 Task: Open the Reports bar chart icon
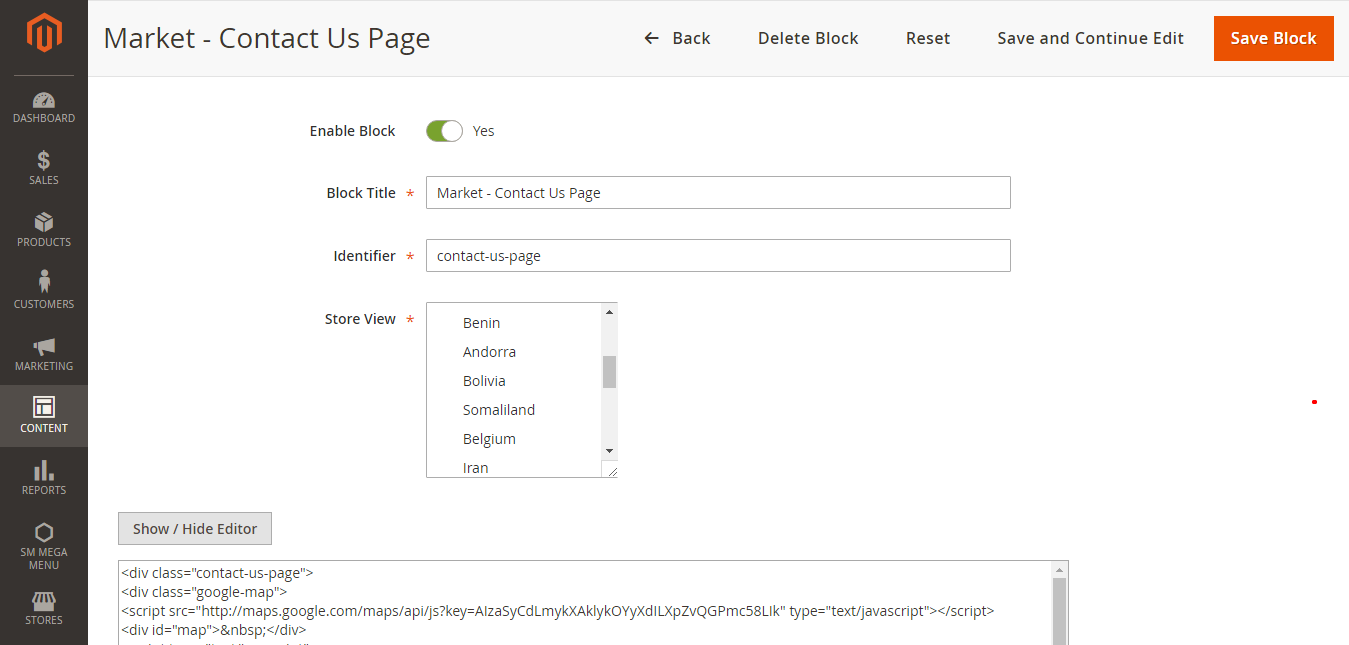coord(44,470)
